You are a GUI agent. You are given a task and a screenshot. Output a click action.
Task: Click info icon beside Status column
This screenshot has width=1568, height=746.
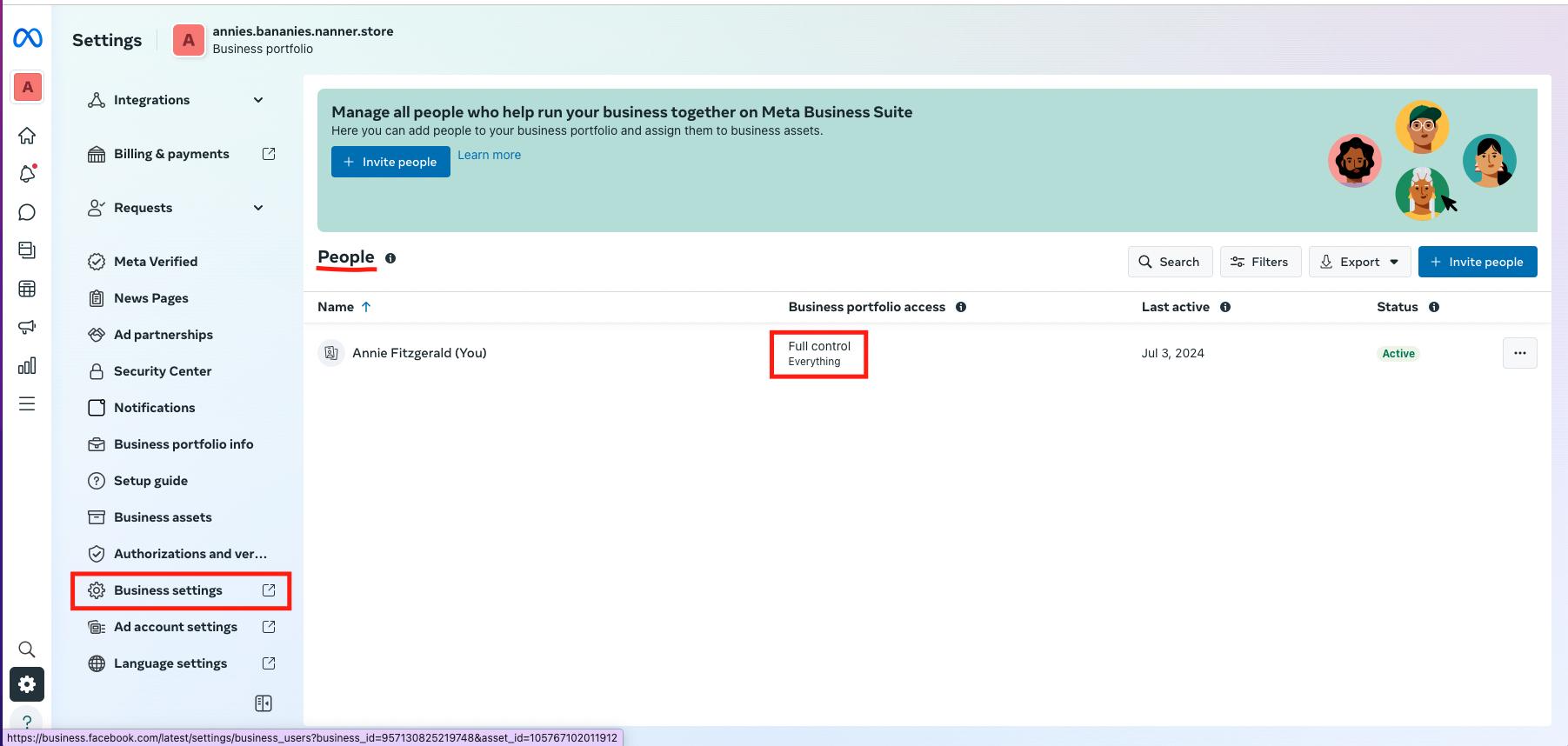1434,307
